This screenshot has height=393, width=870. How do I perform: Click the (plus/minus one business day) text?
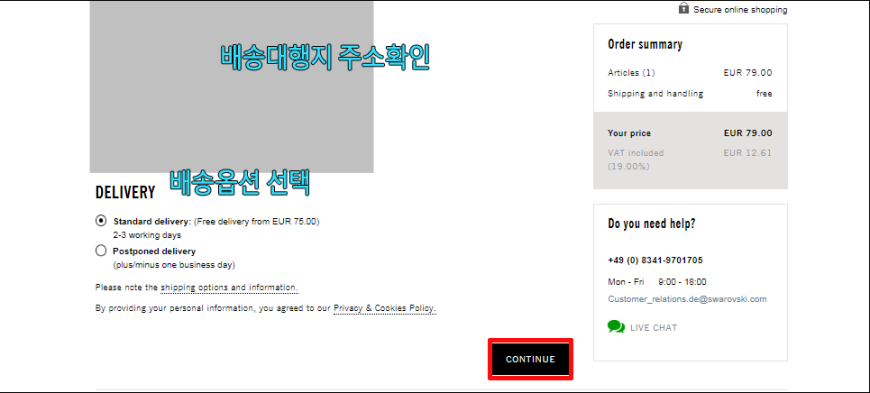pyautogui.click(x=174, y=265)
